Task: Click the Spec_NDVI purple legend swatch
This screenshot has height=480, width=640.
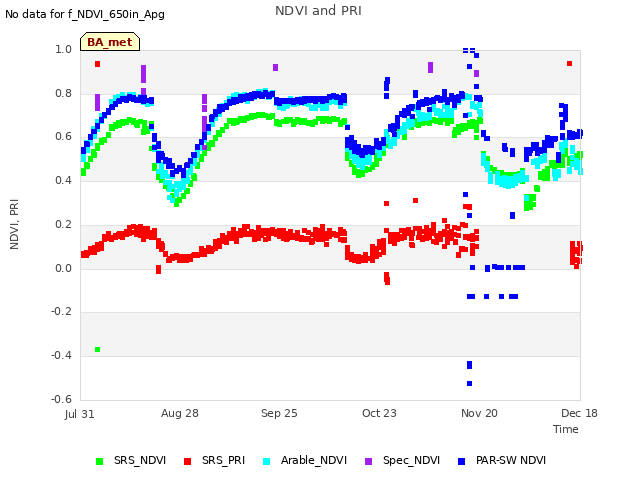Action: 369,461
